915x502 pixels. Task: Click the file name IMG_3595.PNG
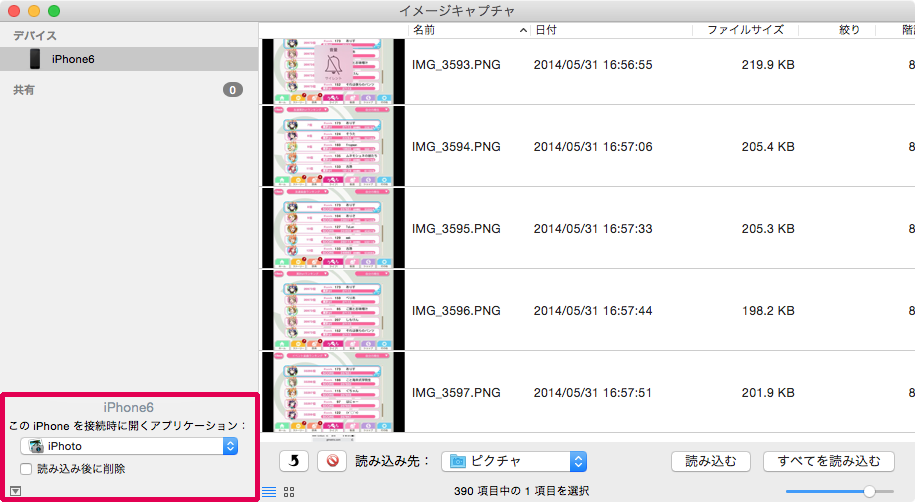coord(456,228)
